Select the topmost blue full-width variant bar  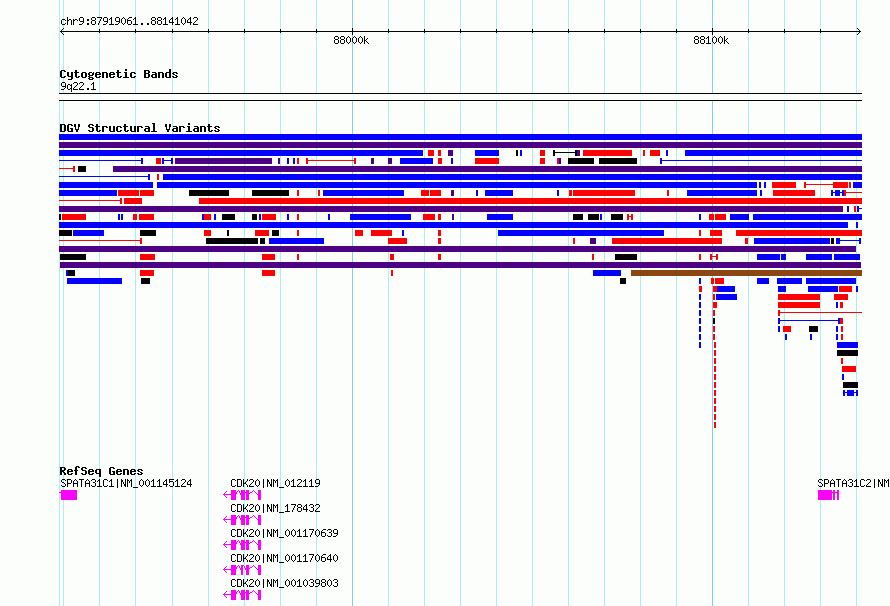(460, 137)
